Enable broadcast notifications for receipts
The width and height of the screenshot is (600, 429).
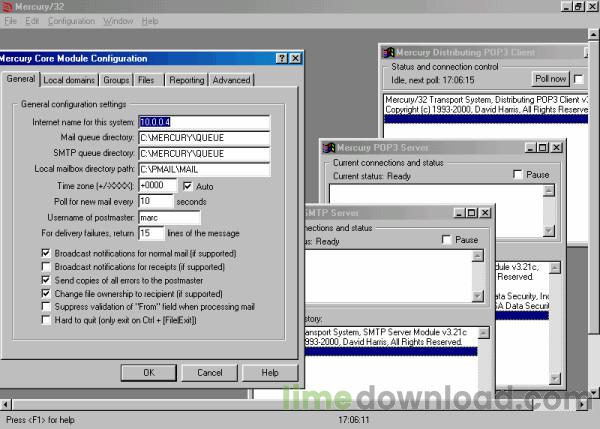point(46,268)
